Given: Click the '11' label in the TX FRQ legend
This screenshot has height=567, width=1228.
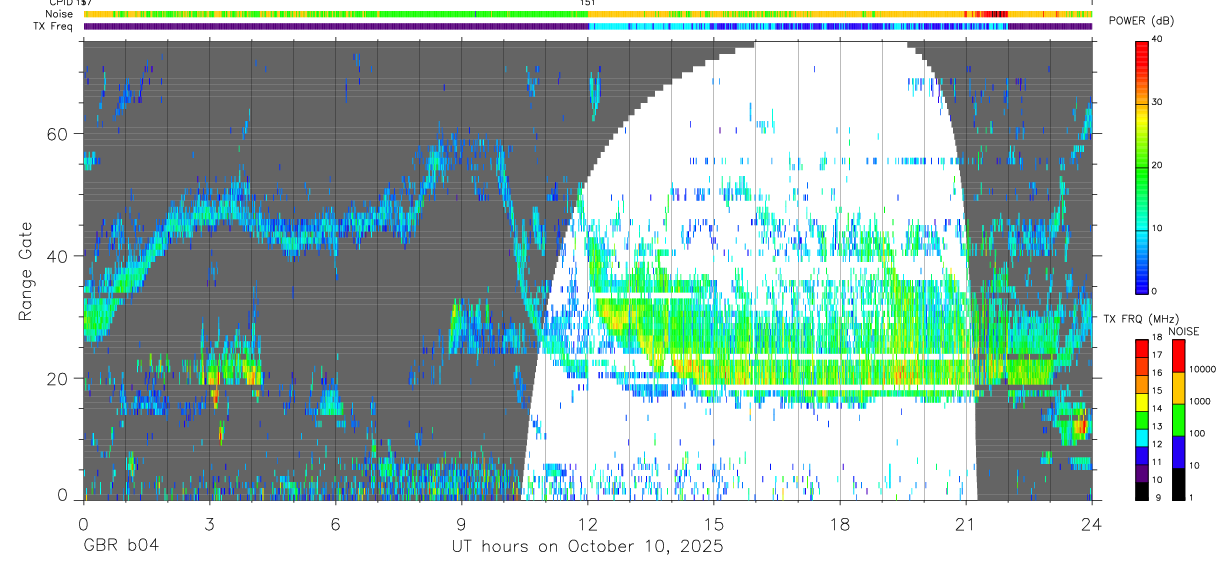Looking at the screenshot, I should click(1158, 462).
